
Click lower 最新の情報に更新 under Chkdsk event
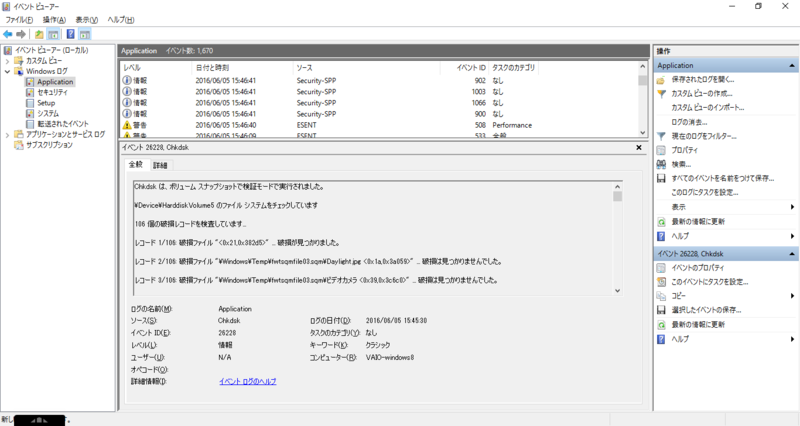[x=698, y=325]
